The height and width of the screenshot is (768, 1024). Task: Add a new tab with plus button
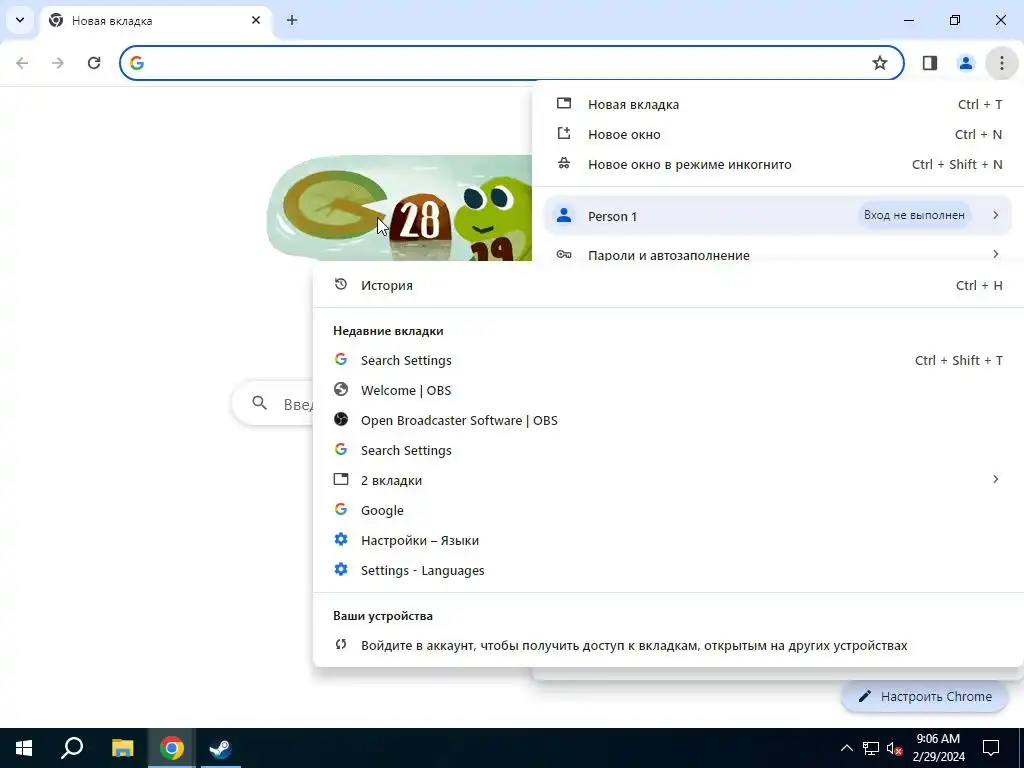pyautogui.click(x=292, y=20)
